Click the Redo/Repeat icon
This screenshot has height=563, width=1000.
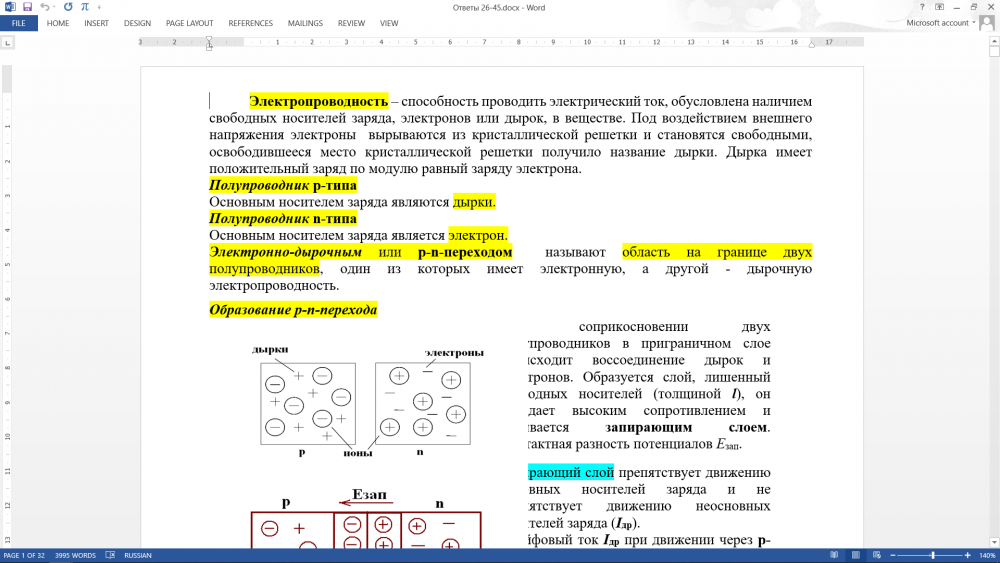click(x=68, y=7)
